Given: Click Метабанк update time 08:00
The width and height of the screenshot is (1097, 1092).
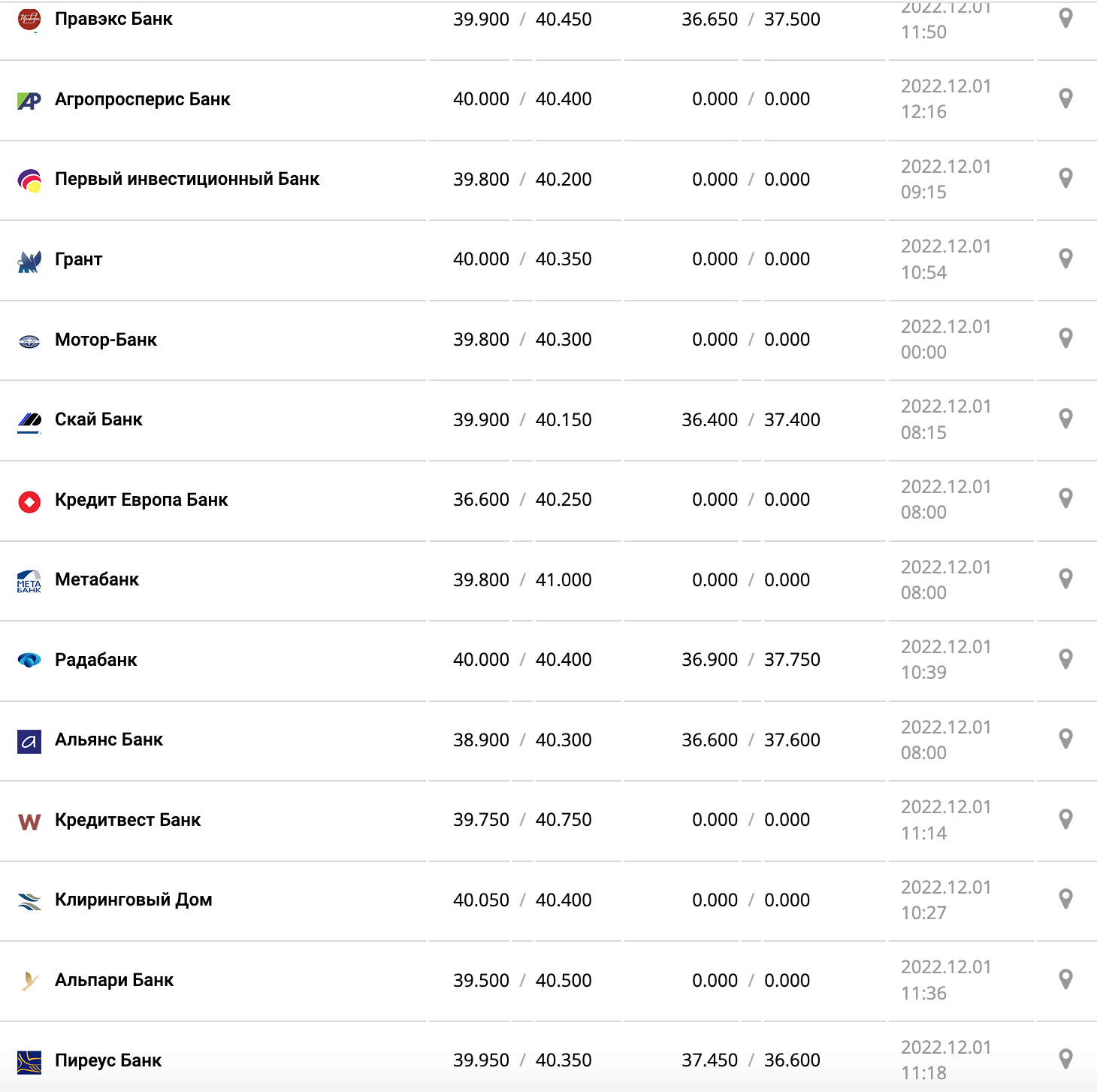Looking at the screenshot, I should point(923,593).
